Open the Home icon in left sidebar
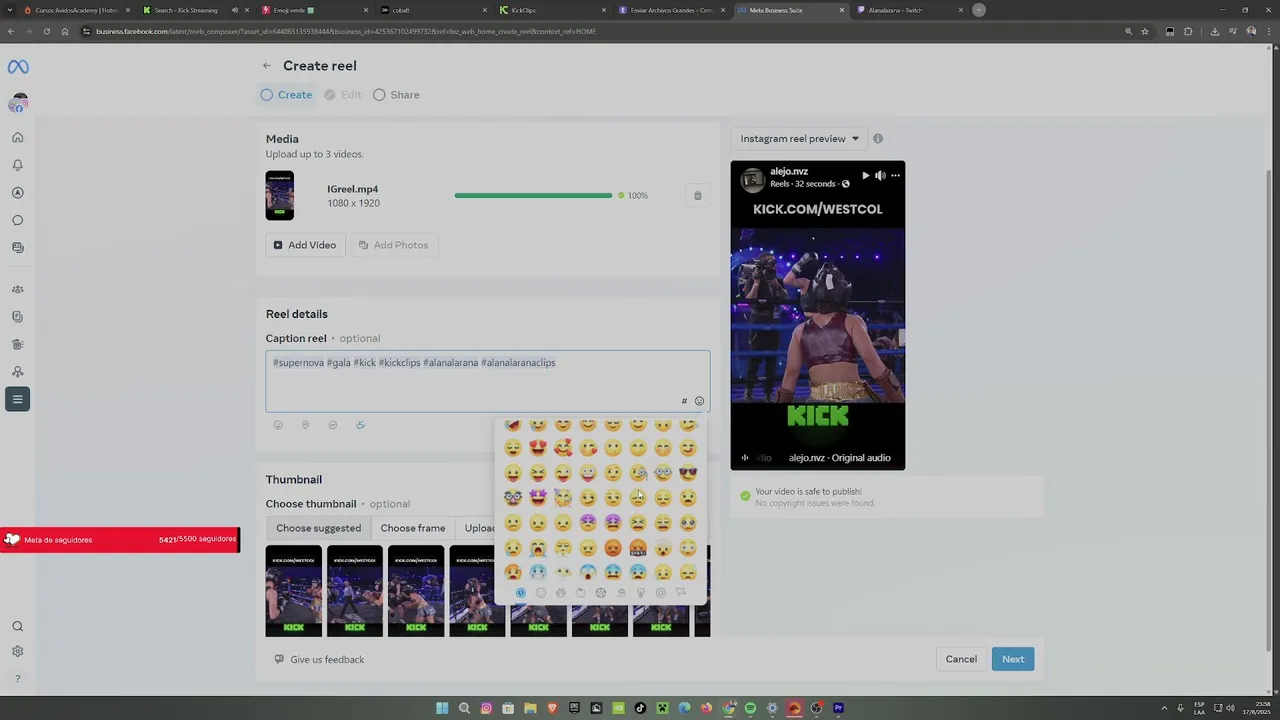Viewport: 1280px width, 720px height. click(17, 138)
